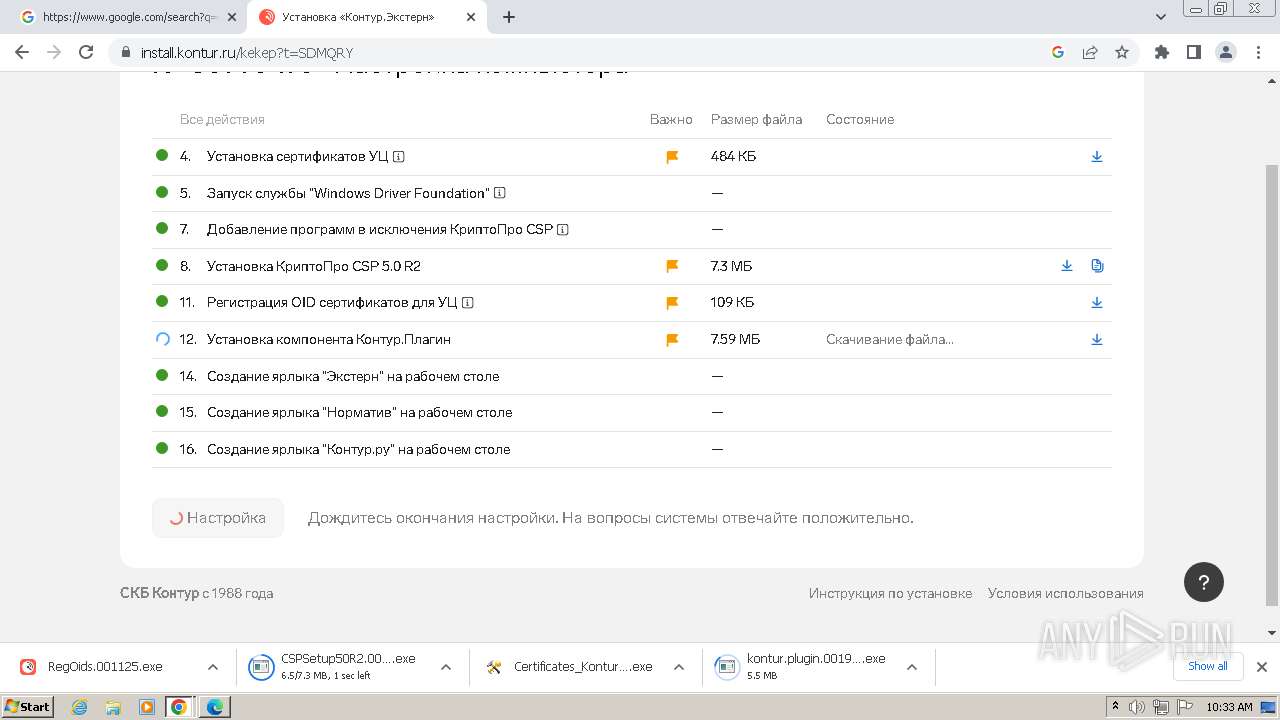The image size is (1280, 720).
Task: Open Chrome from the taskbar
Action: pos(179,707)
